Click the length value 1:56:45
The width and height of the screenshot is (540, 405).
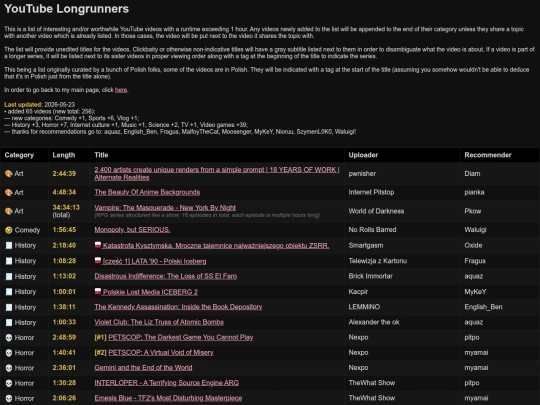(x=64, y=230)
